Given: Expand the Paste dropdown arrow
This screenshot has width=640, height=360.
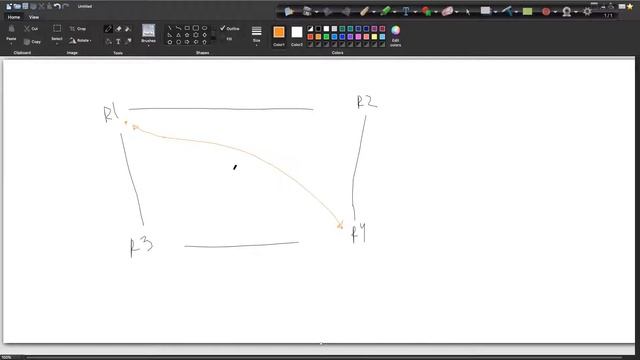Looking at the screenshot, I should (11, 43).
